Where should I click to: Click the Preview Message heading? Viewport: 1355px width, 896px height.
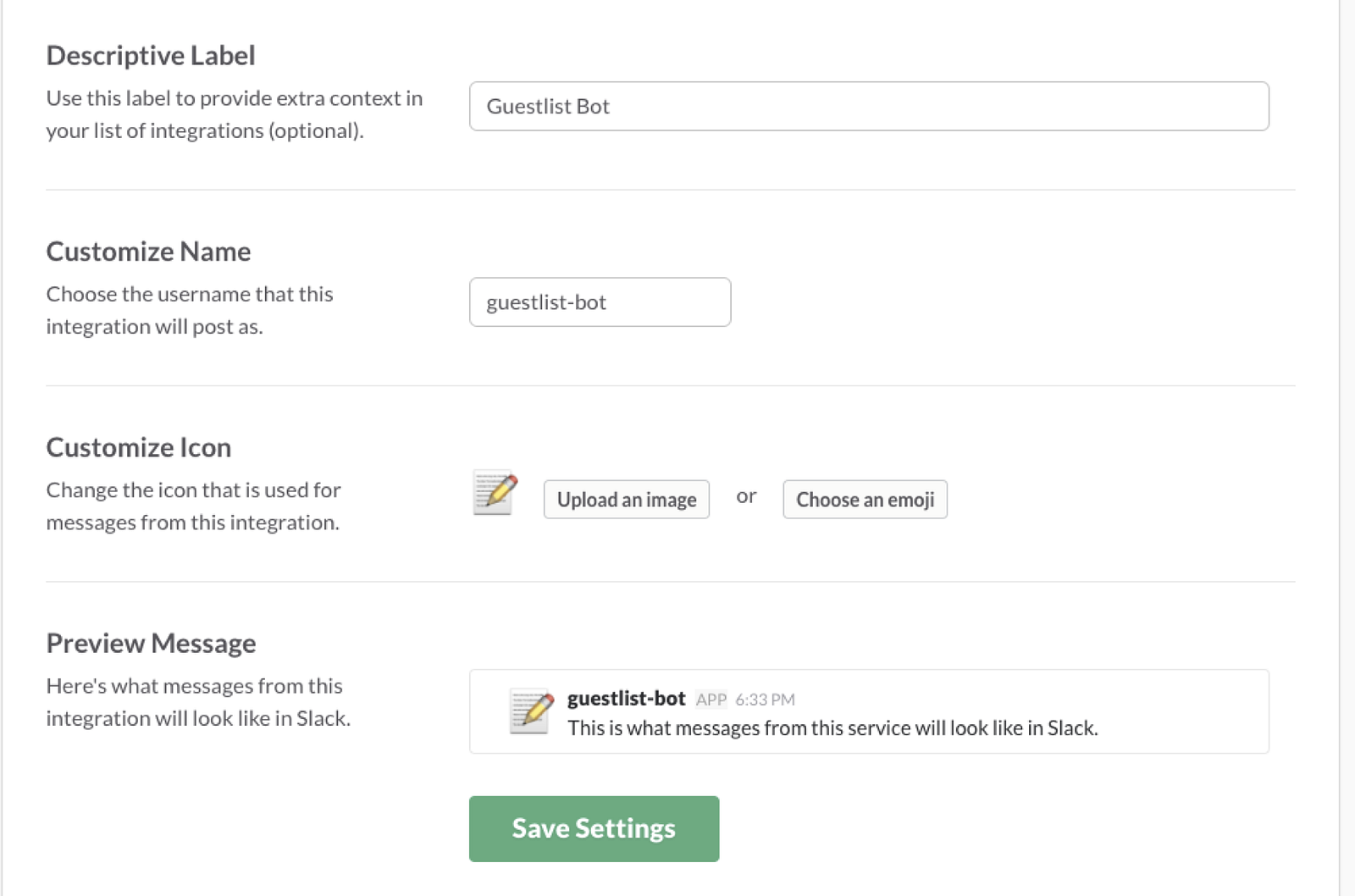tap(151, 644)
